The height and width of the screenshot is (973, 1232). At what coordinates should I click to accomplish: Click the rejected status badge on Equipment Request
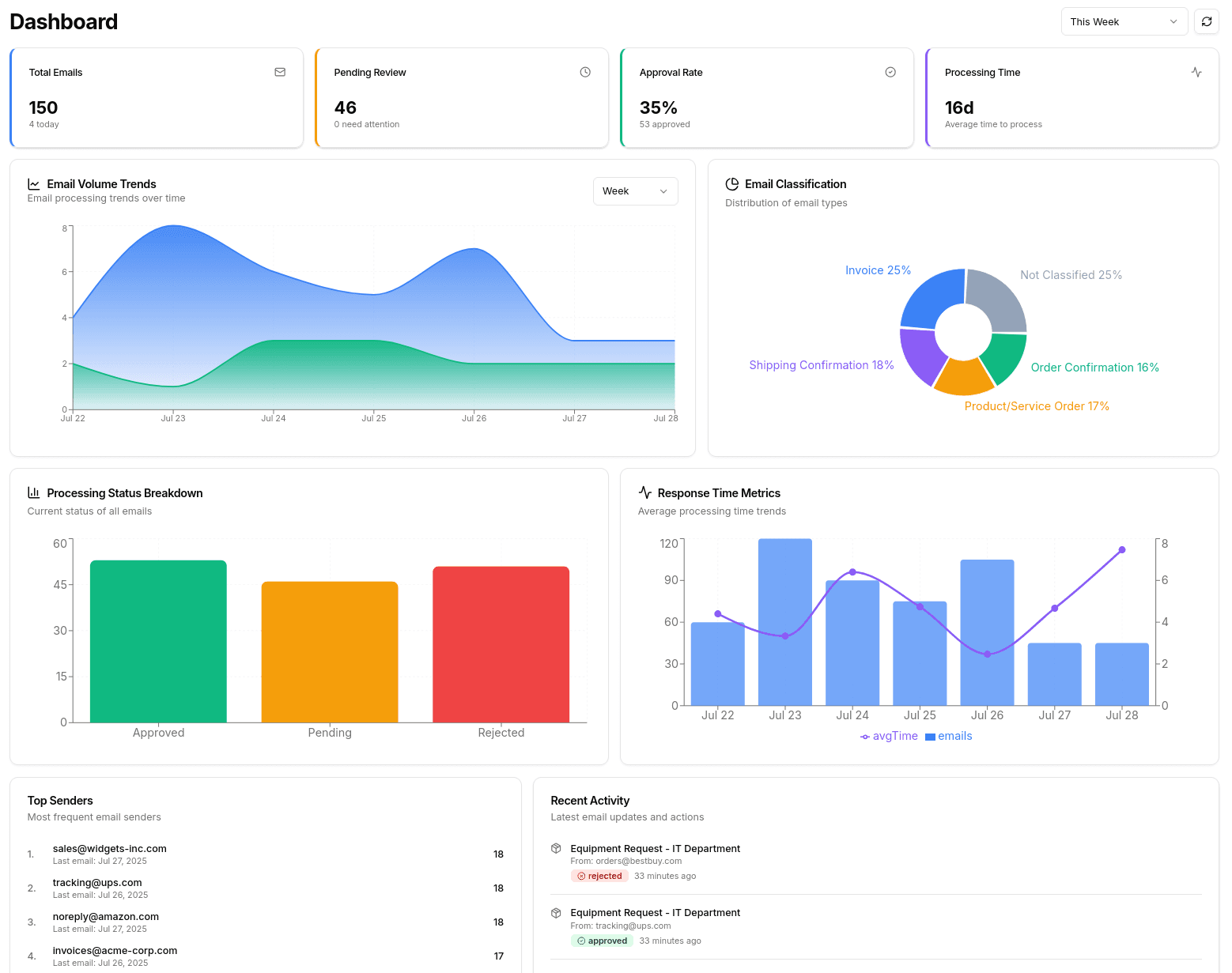point(599,876)
